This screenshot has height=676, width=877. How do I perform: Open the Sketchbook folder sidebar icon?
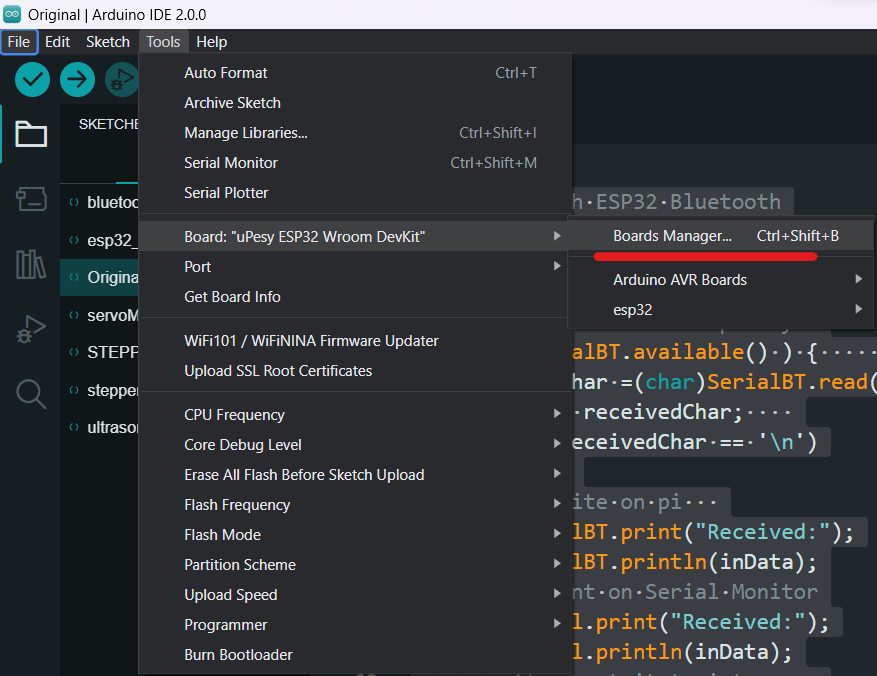tap(31, 134)
